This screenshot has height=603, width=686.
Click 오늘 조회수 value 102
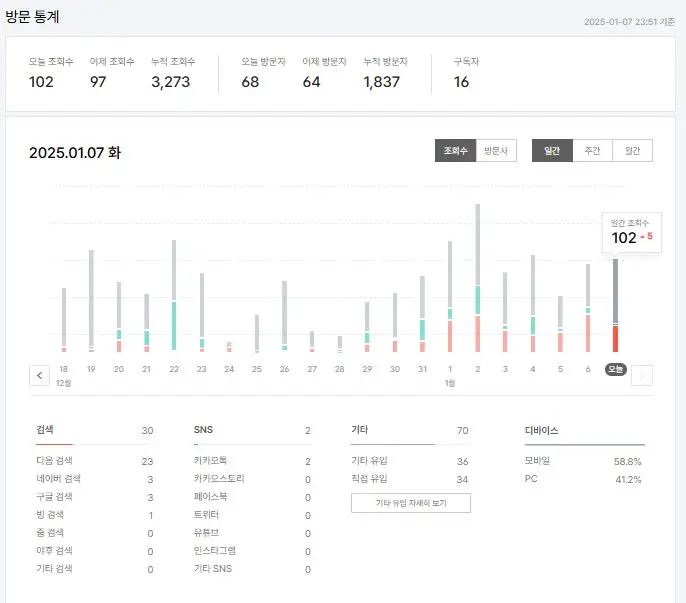coord(41,82)
